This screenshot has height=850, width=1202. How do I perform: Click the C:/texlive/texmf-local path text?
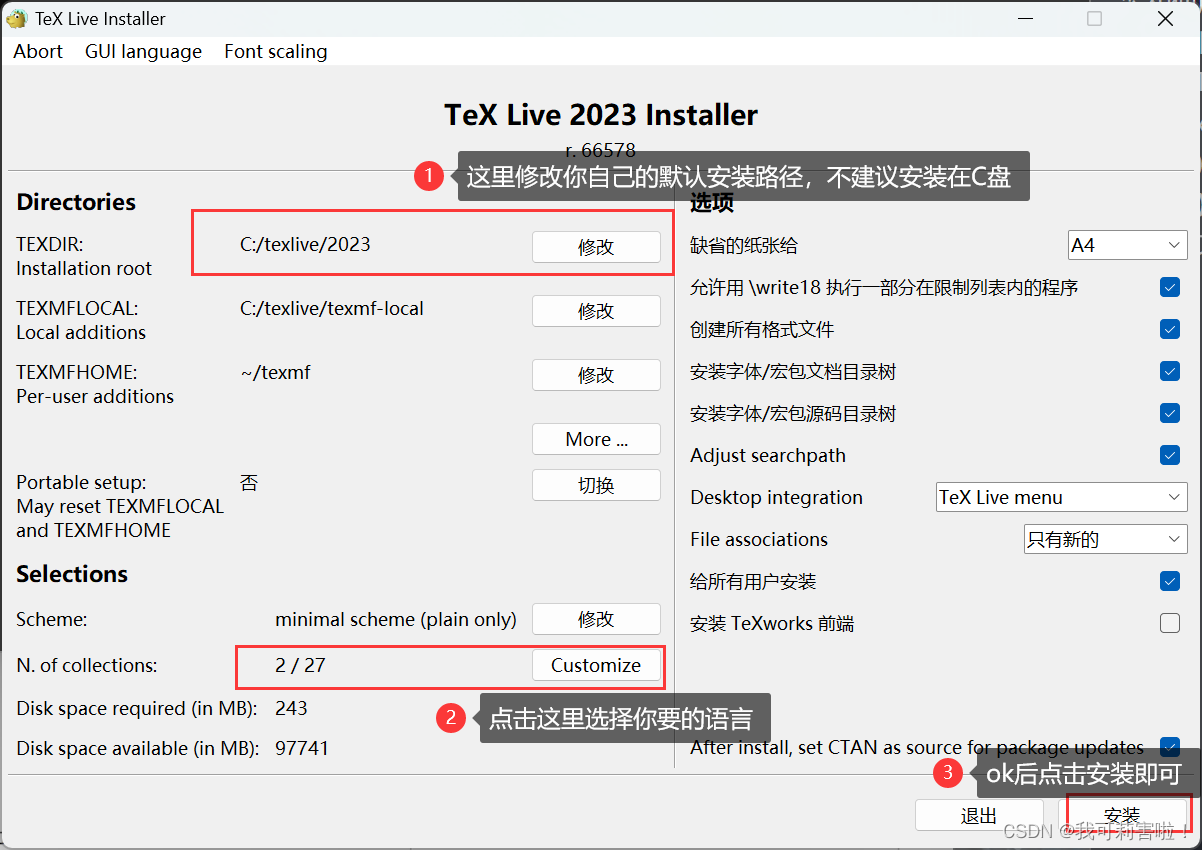pos(332,308)
